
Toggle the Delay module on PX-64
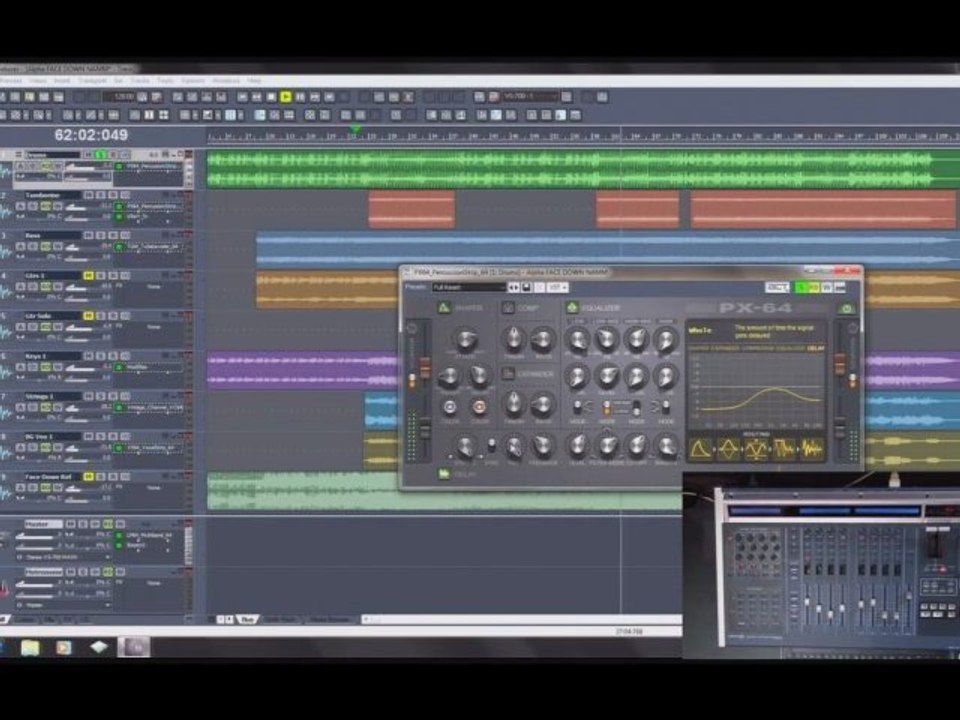444,474
